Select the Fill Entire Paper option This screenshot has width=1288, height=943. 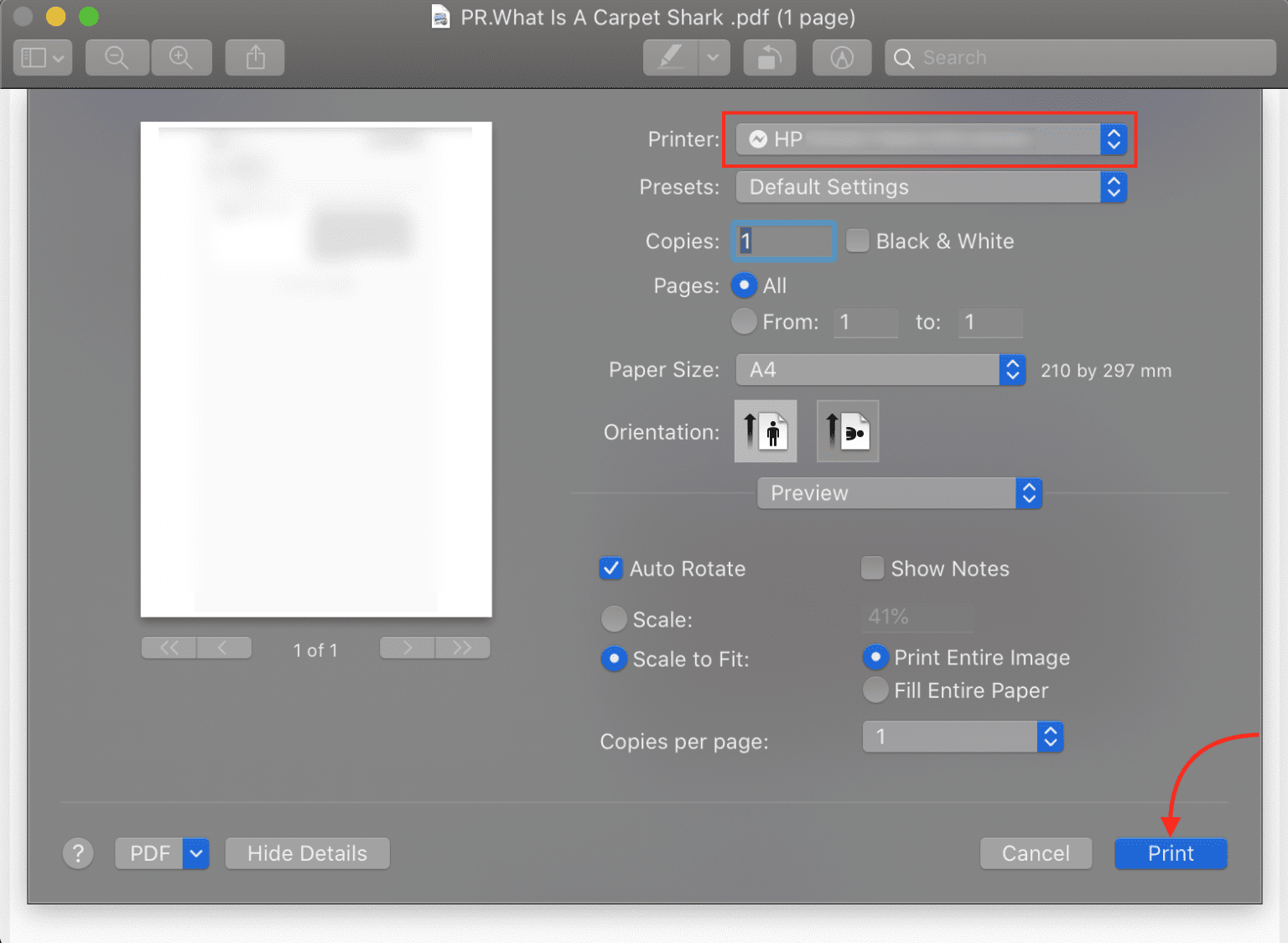point(875,690)
